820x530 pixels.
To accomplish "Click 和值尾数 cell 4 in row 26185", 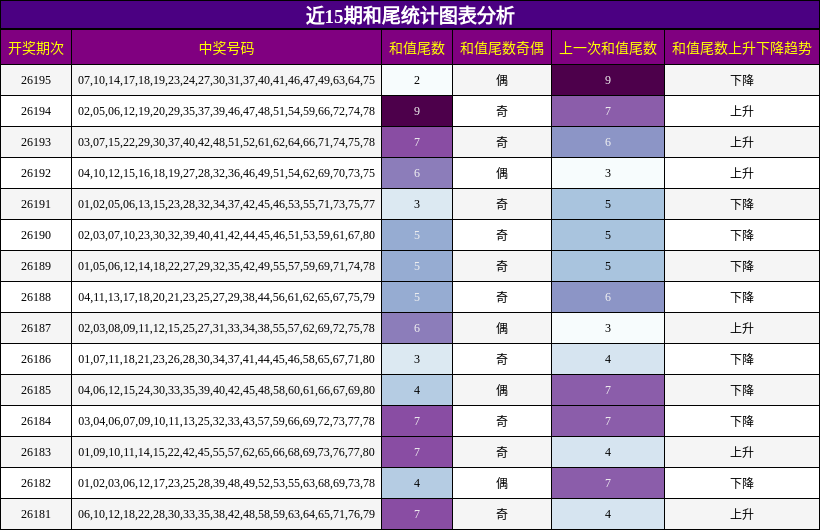I will coord(417,390).
